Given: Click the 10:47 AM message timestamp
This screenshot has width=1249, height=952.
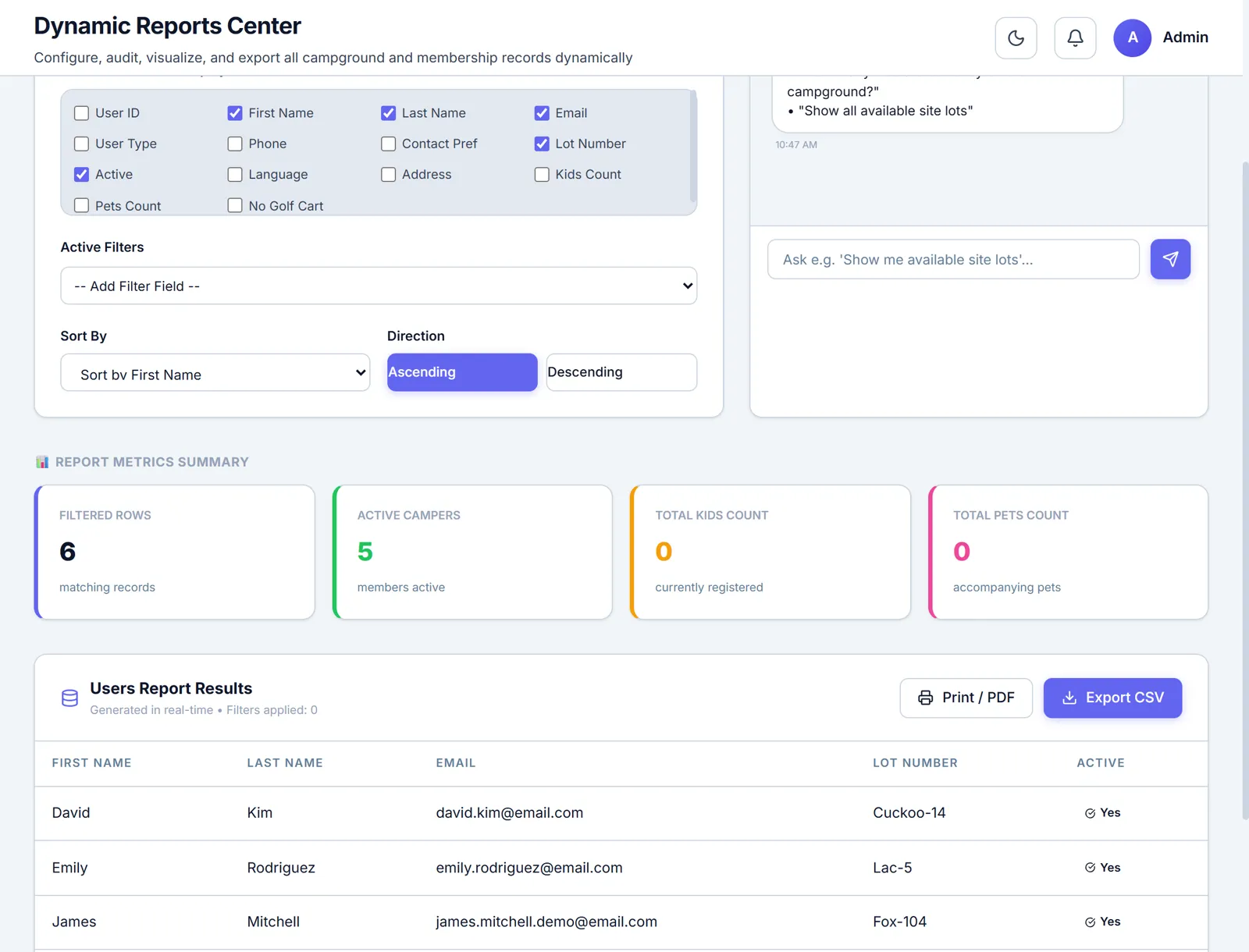Looking at the screenshot, I should coord(796,145).
